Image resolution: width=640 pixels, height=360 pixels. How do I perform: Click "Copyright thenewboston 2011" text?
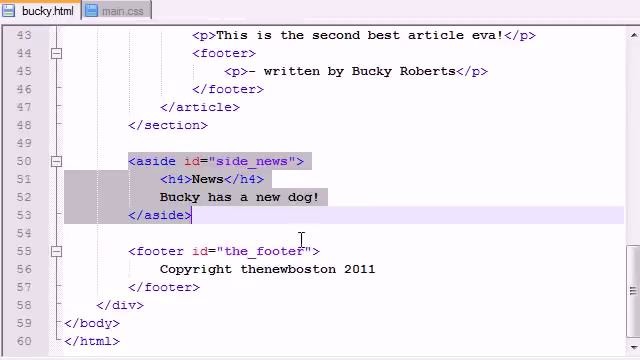click(267, 269)
